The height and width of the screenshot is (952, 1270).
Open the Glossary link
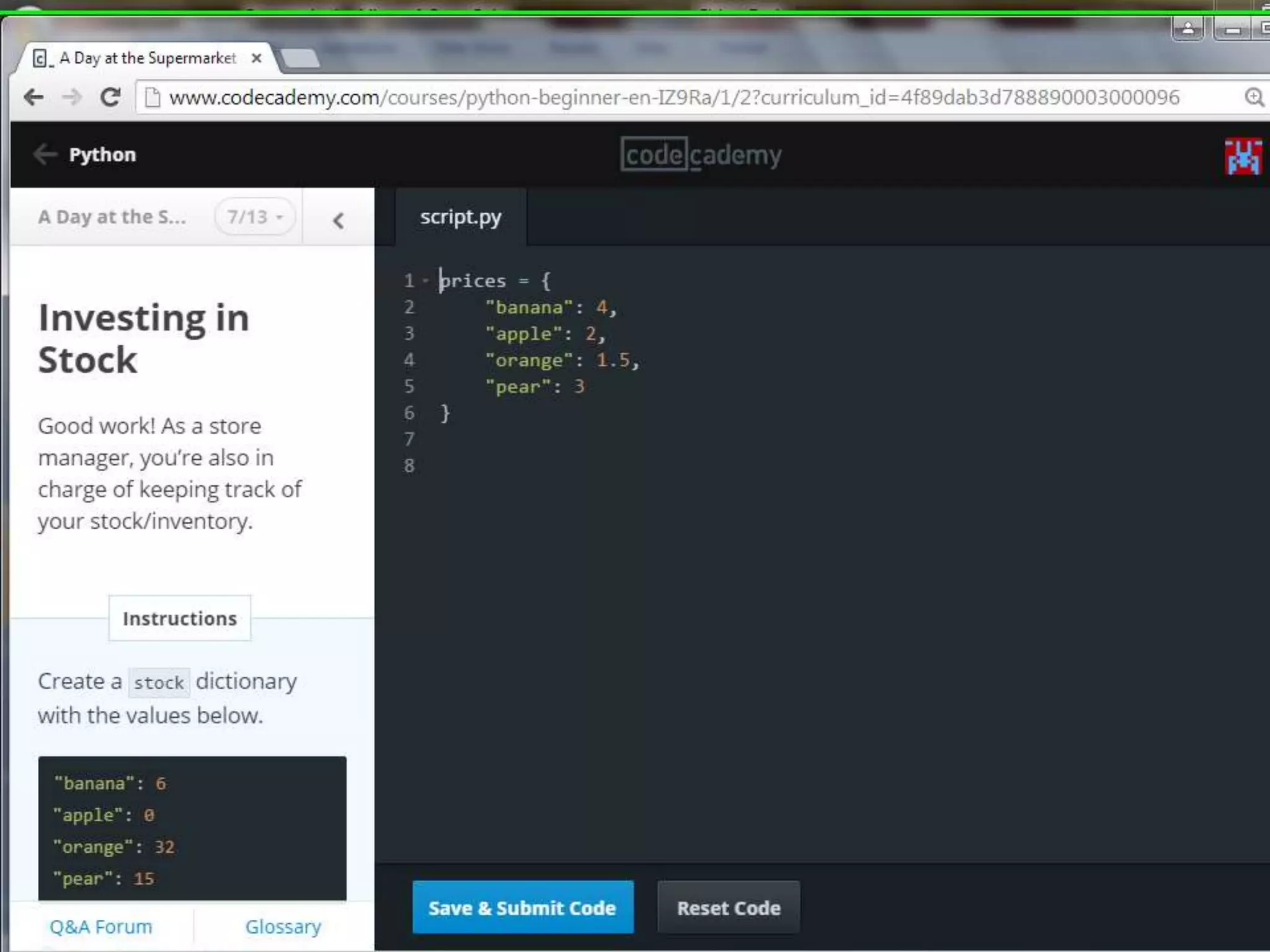[x=283, y=927]
